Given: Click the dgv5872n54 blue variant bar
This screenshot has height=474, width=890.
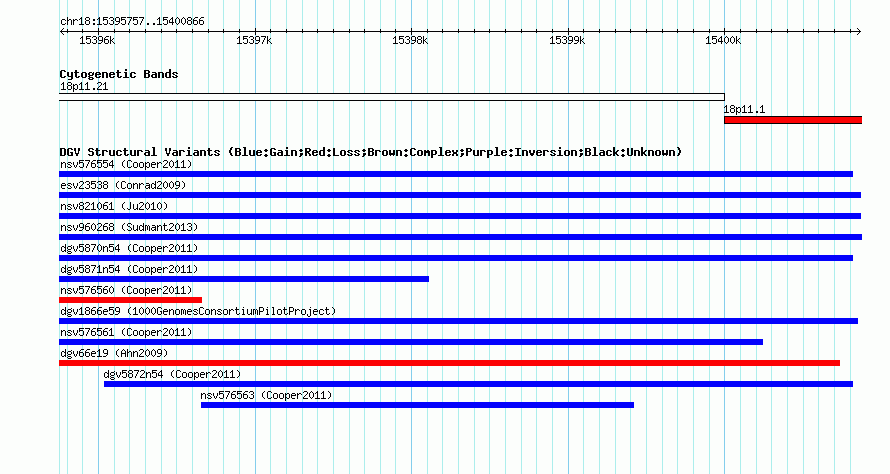Looking at the screenshot, I should (x=478, y=384).
